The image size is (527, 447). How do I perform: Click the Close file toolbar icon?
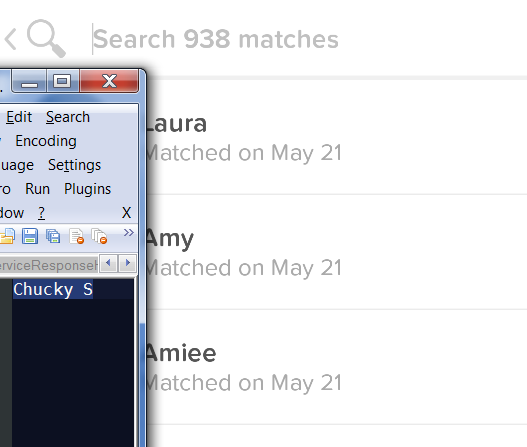tap(77, 236)
